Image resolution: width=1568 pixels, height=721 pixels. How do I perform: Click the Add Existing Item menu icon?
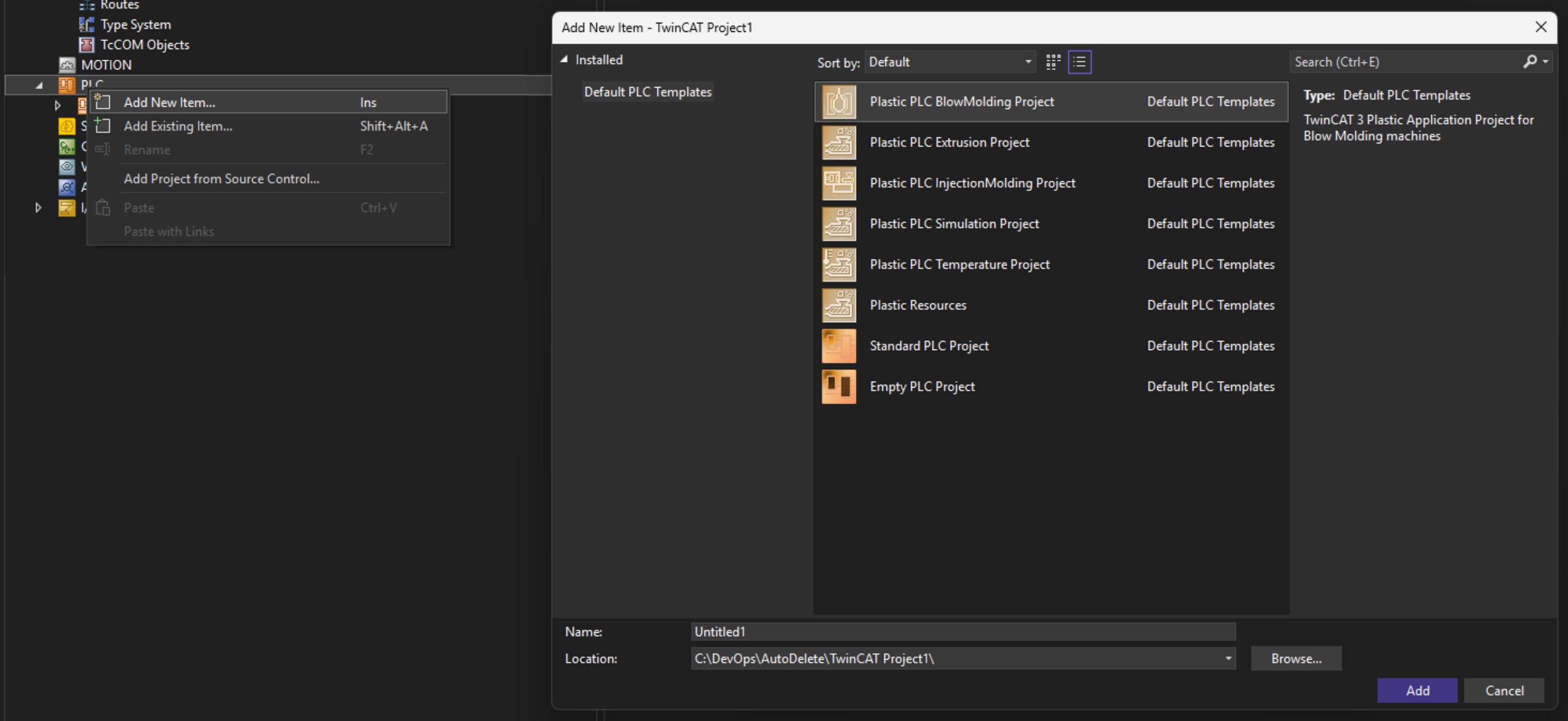pyautogui.click(x=102, y=125)
